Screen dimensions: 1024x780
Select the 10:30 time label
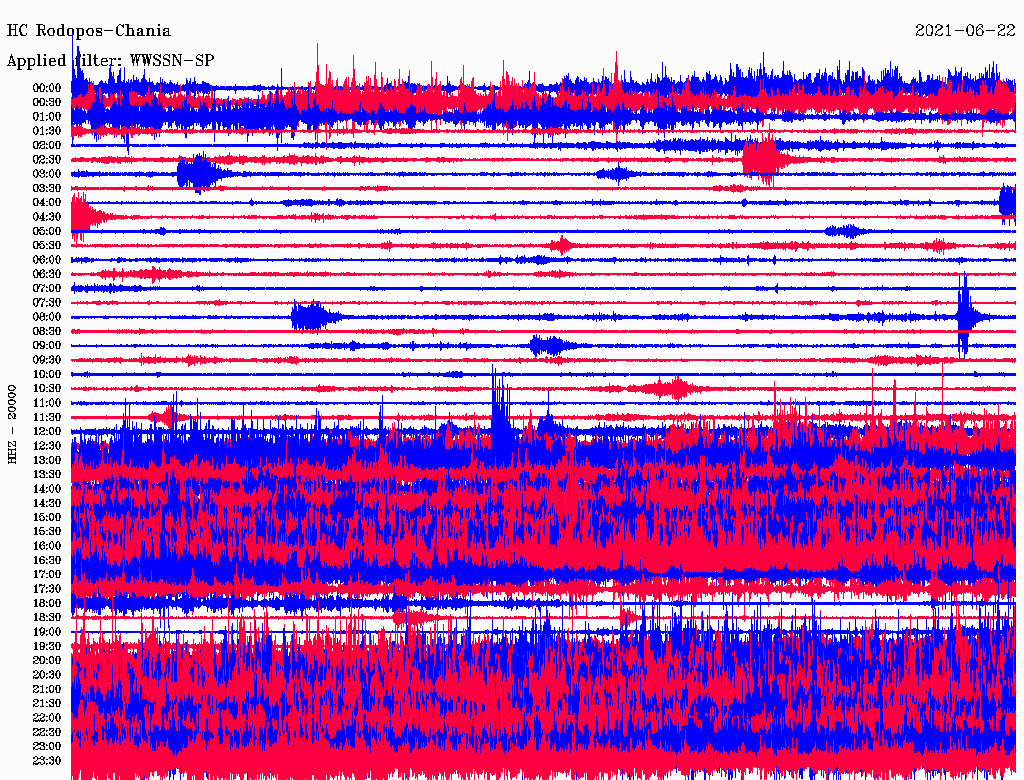tap(47, 389)
